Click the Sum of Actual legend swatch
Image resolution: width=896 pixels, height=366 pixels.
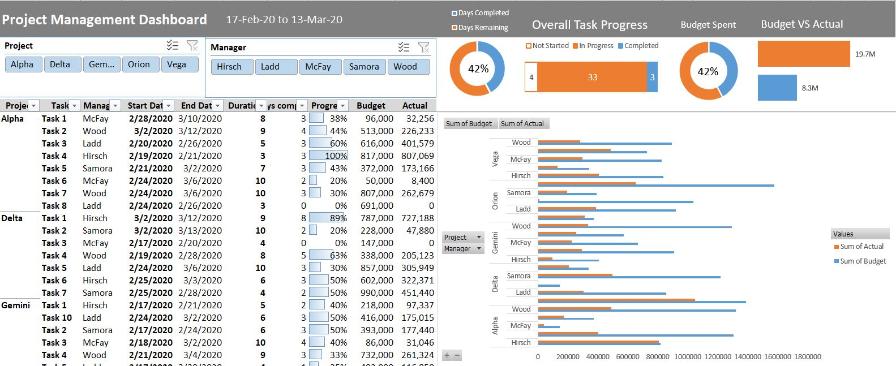(x=837, y=247)
